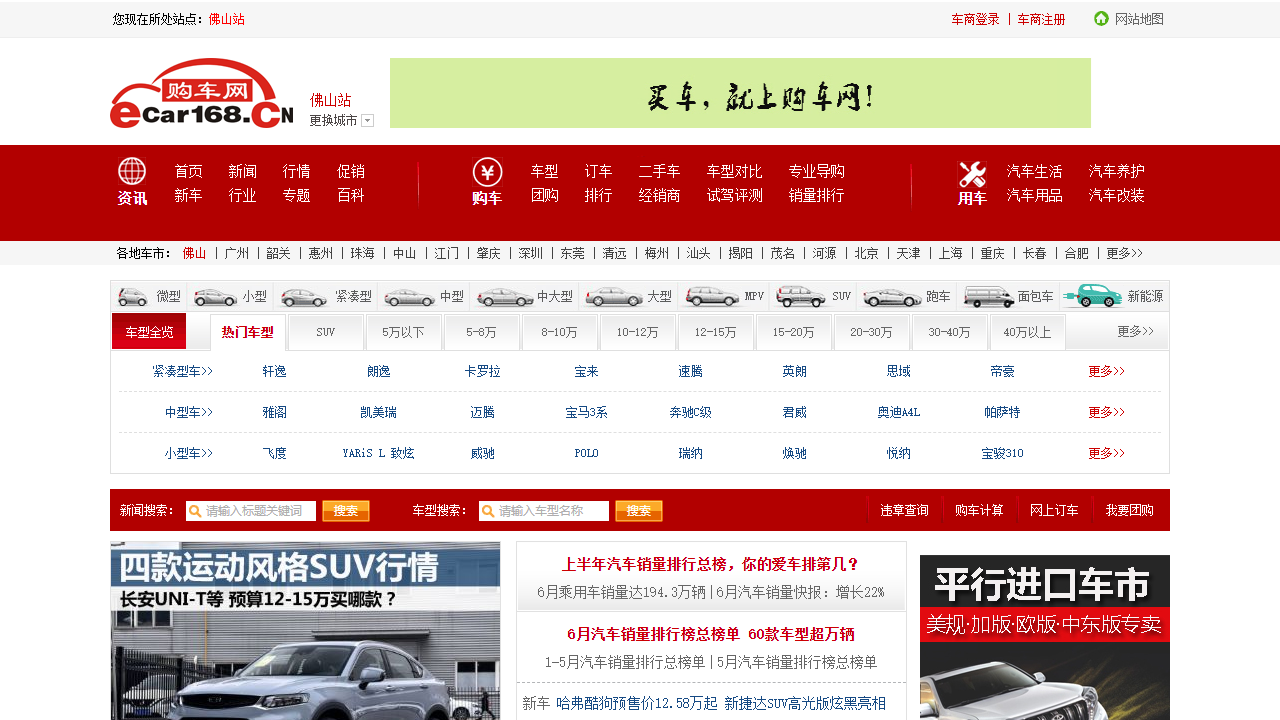Select 广州 in city list
1280x720 pixels.
coord(237,253)
